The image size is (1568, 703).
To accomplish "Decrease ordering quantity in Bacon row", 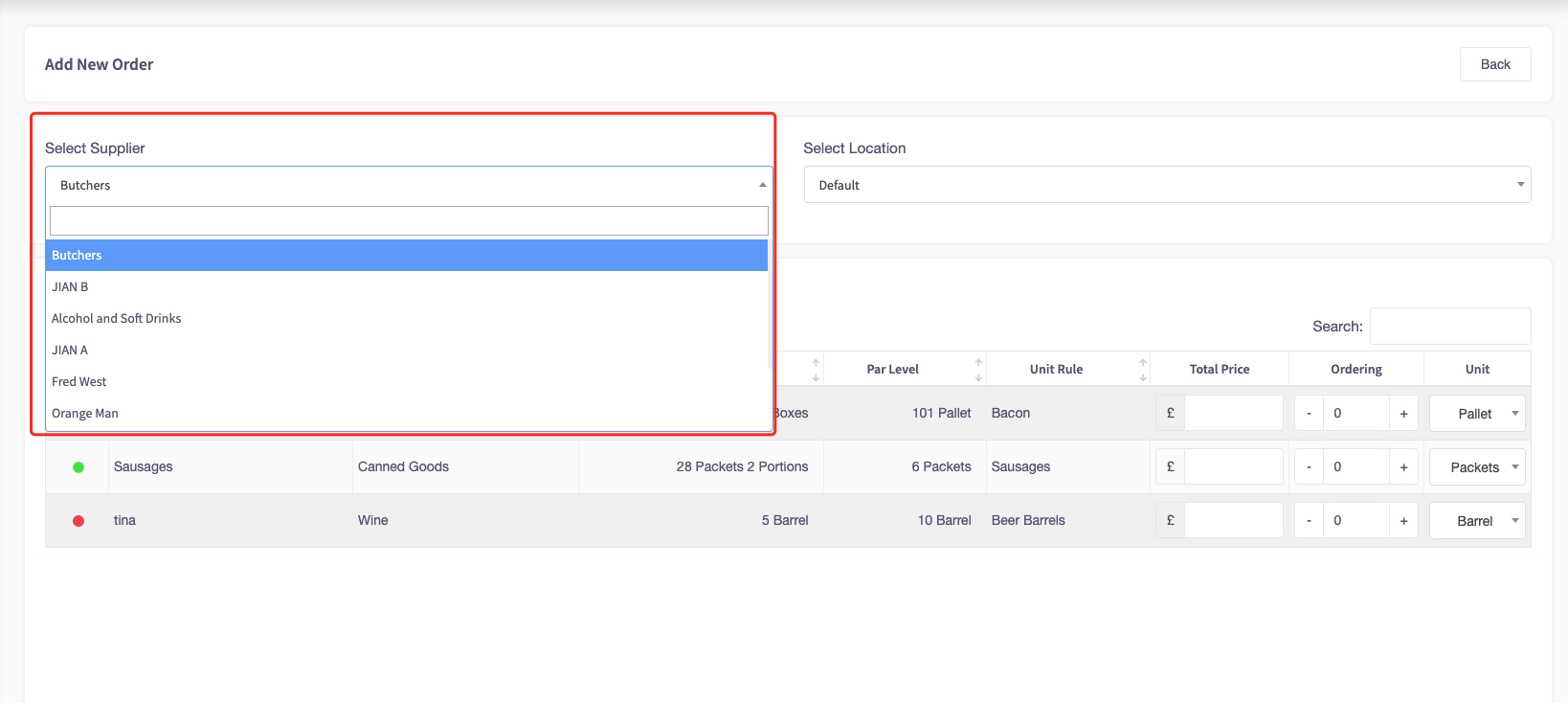I will coord(1309,414).
